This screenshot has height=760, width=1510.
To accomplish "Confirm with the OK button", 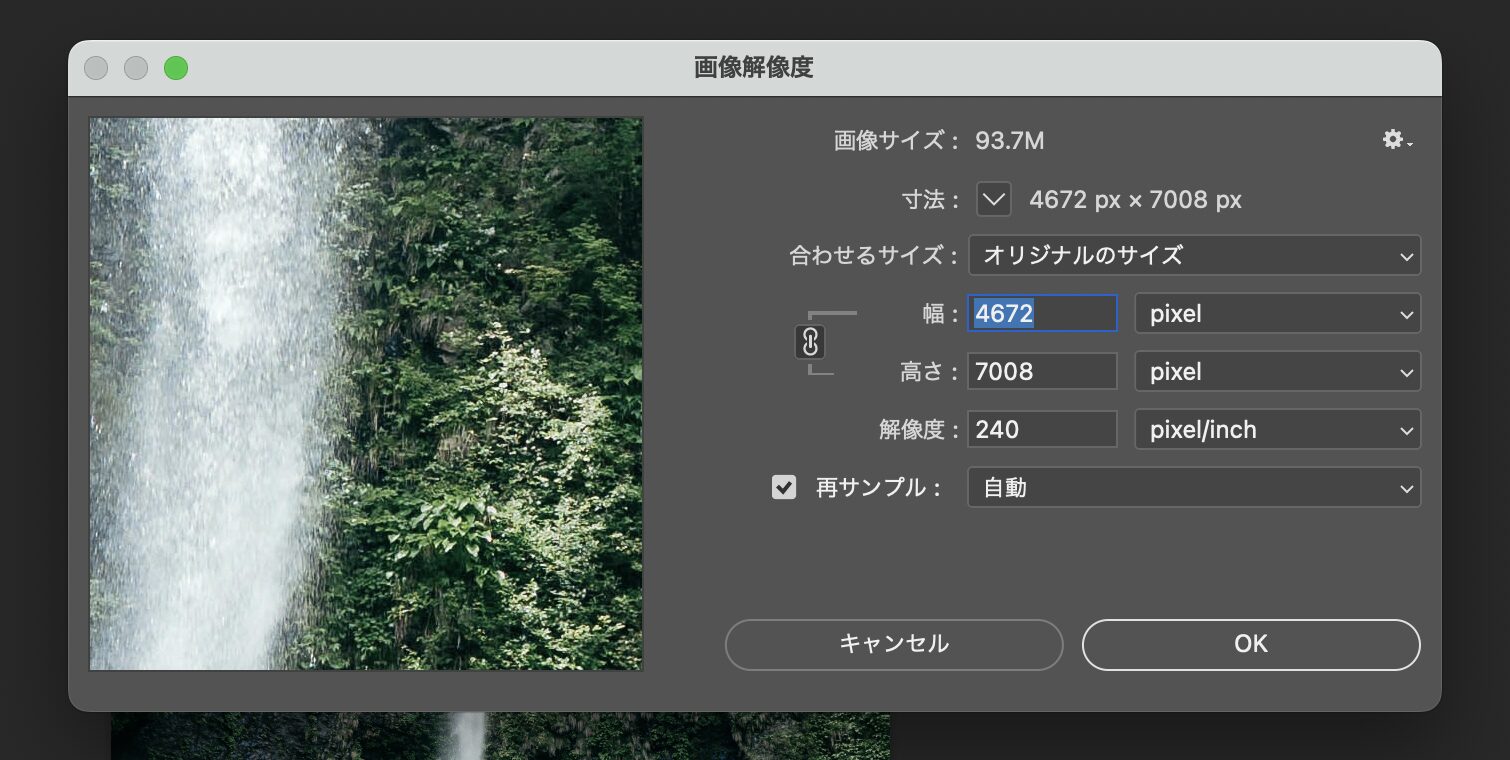I will pos(1251,644).
